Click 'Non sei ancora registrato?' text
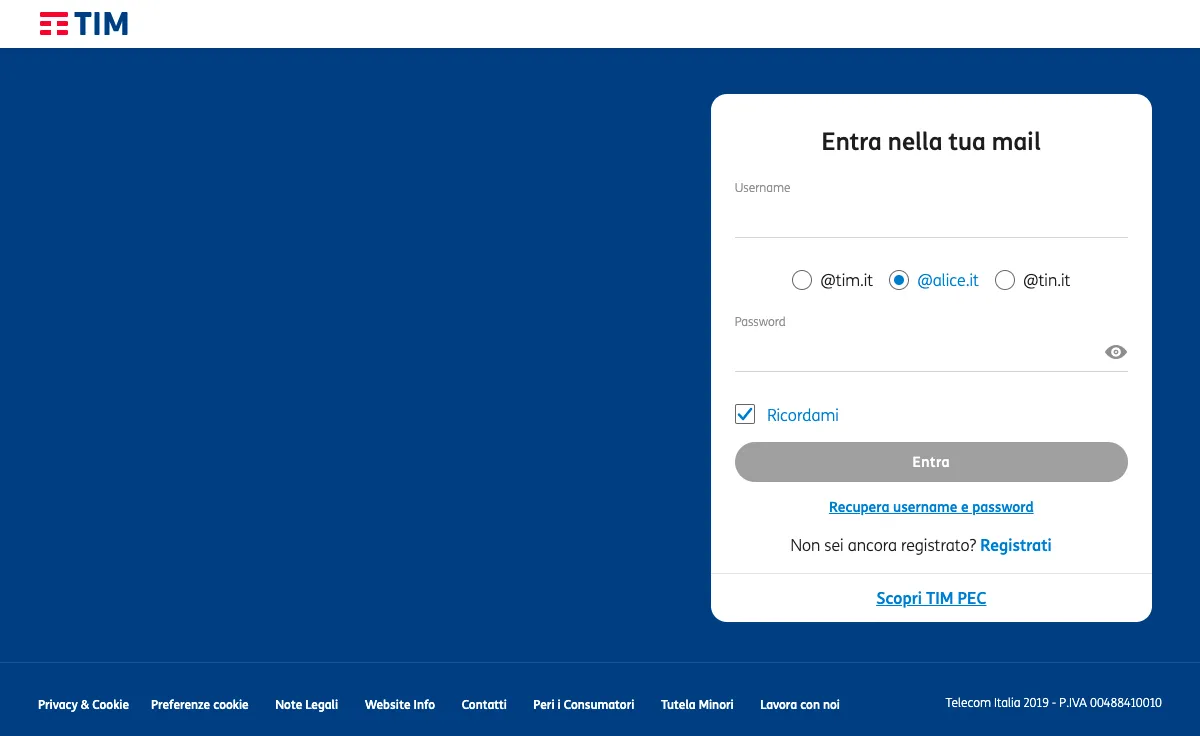 point(883,545)
